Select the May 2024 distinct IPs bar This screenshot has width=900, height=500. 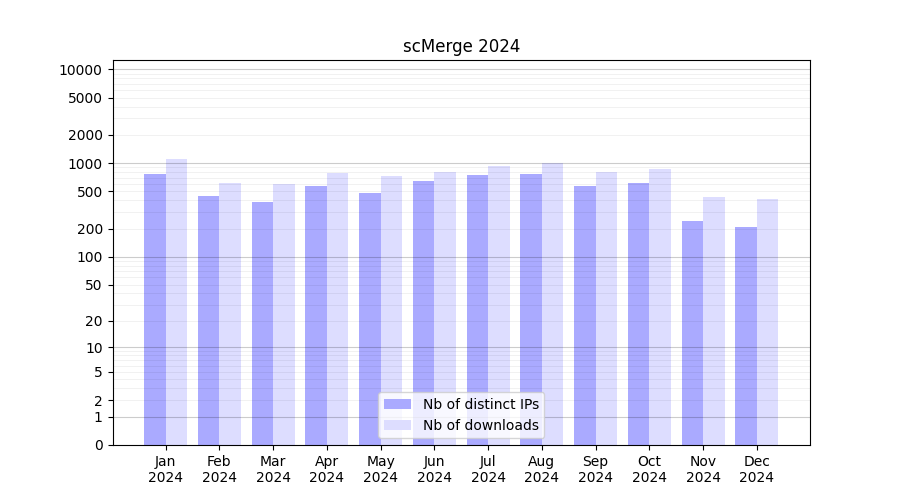[x=370, y=319]
